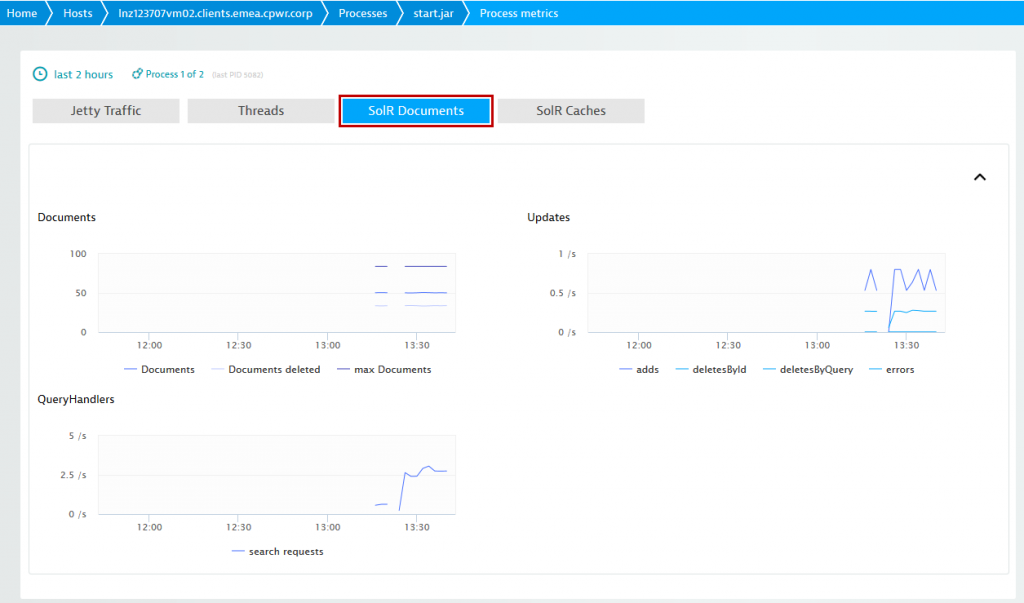The image size is (1024, 603).
Task: Switch process via Process 1 of 2
Action: coord(174,74)
